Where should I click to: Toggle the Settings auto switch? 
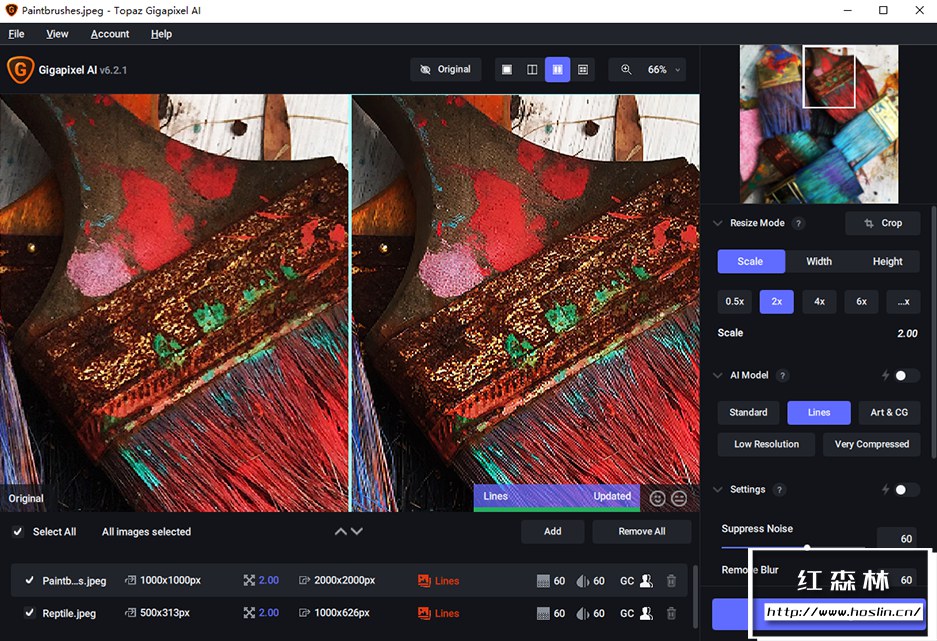907,490
